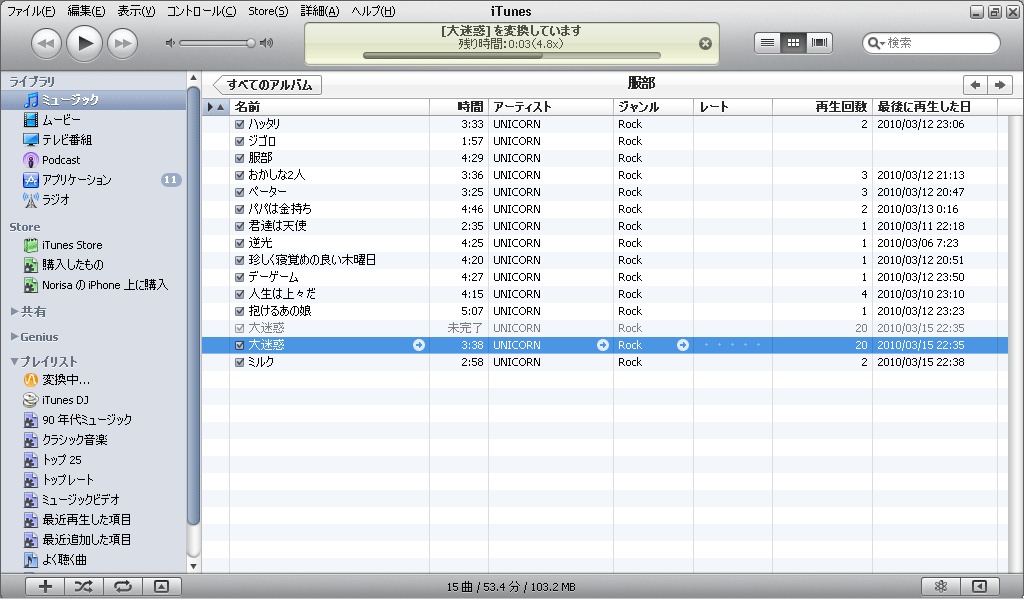This screenshot has width=1024, height=600.
Task: Click arrow next to selected Rock genre
Action: [683, 345]
